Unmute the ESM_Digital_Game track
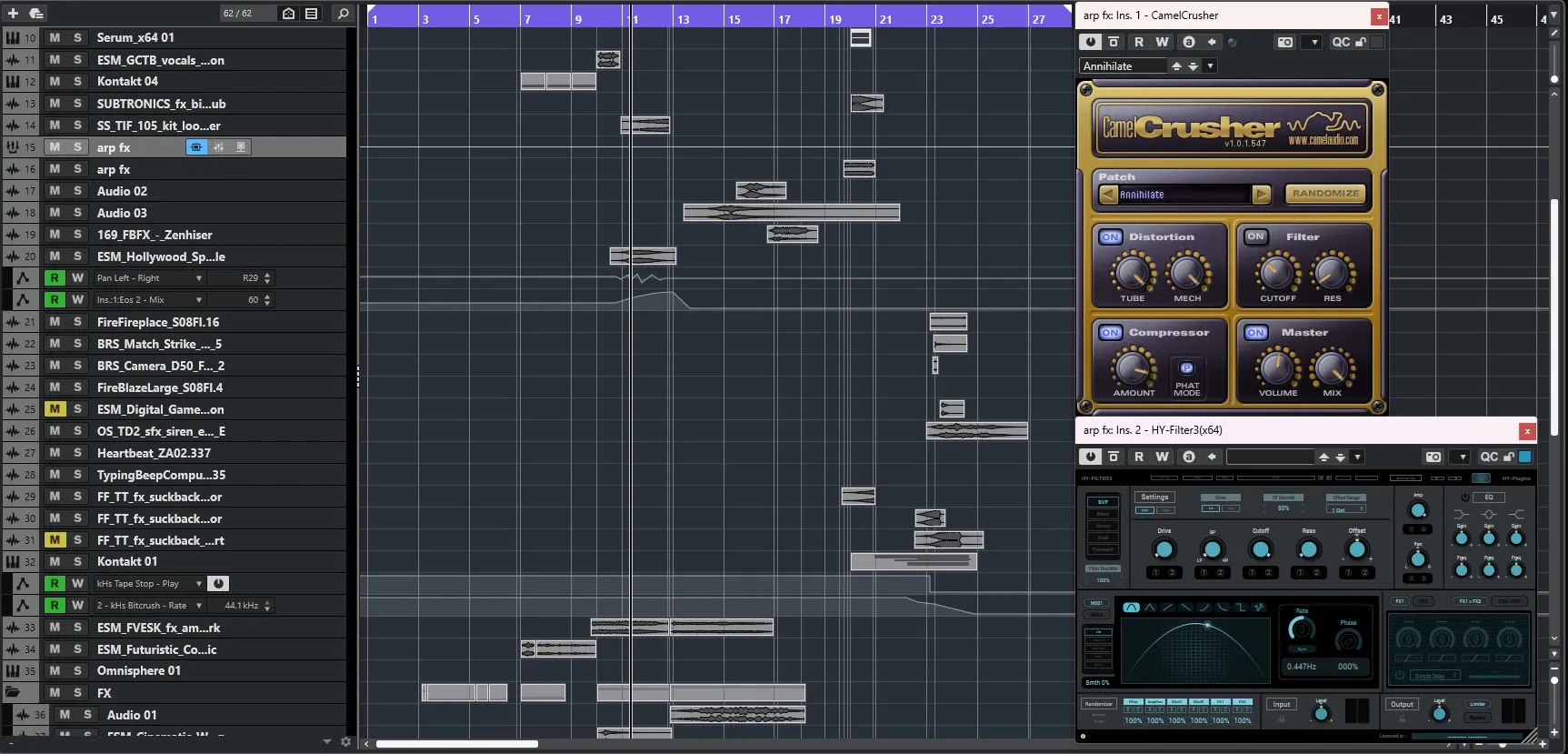The width and height of the screenshot is (1568, 754). 55,409
